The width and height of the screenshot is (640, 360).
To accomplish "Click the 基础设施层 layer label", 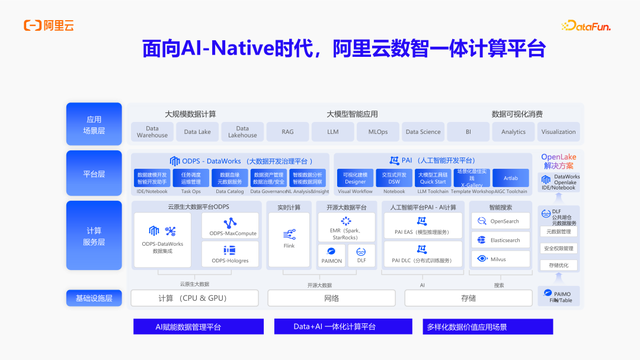I will 94,298.
